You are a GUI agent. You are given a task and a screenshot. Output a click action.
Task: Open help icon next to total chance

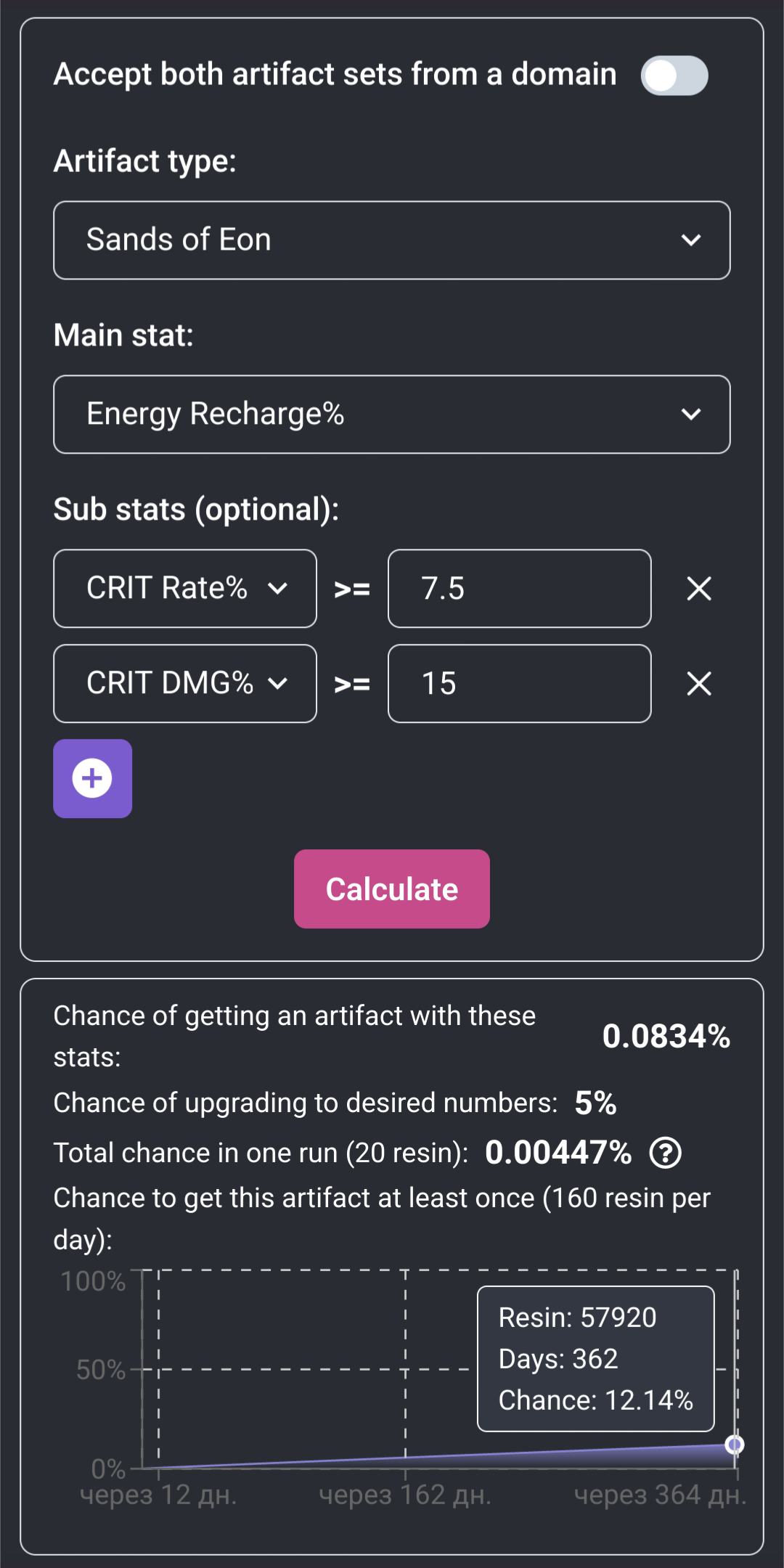[x=665, y=1153]
